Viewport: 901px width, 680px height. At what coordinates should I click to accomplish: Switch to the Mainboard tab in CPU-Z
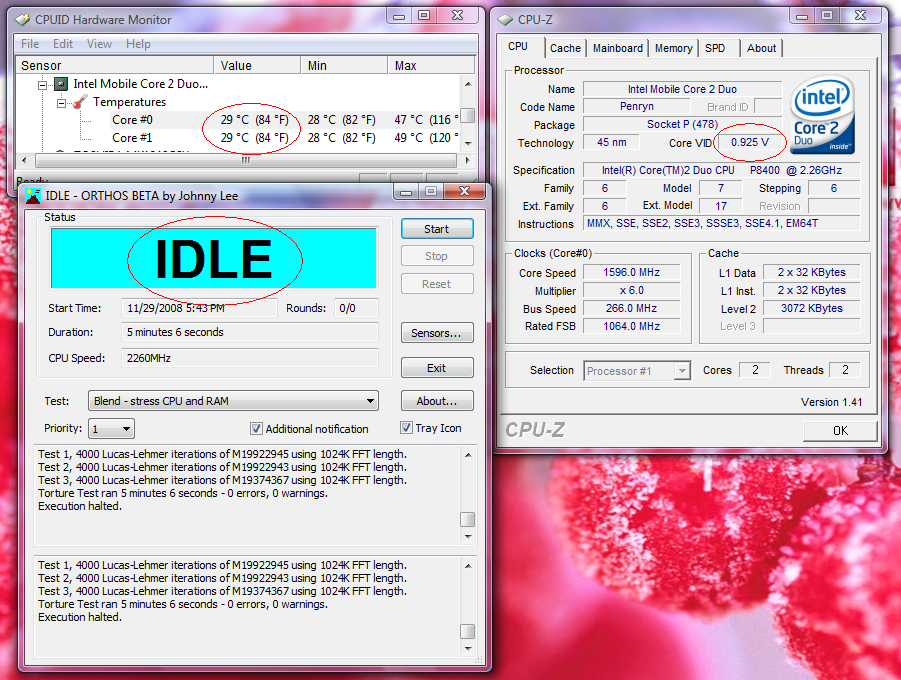[618, 48]
